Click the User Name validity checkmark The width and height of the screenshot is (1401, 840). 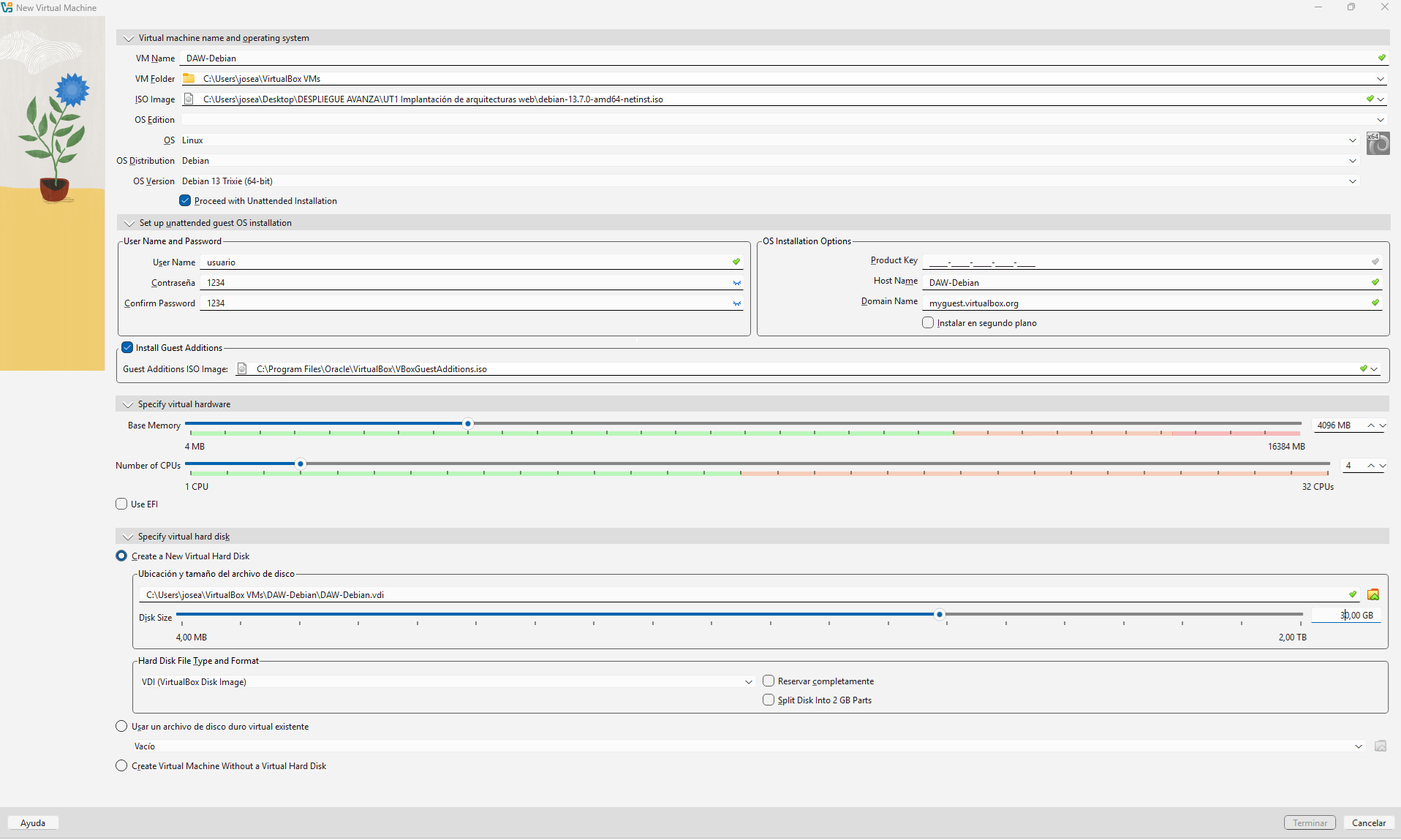736,262
